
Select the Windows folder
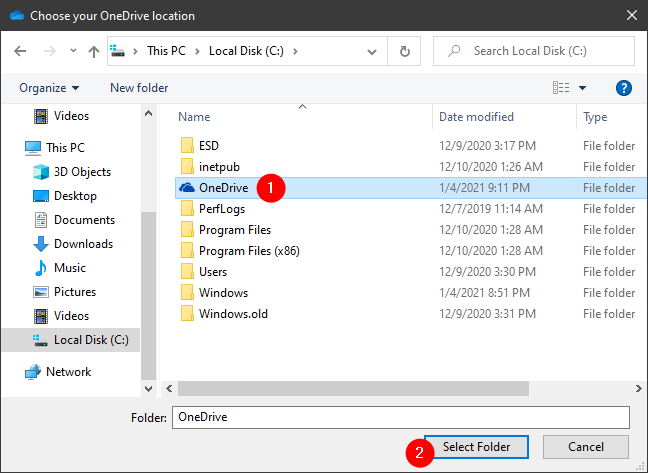[223, 293]
